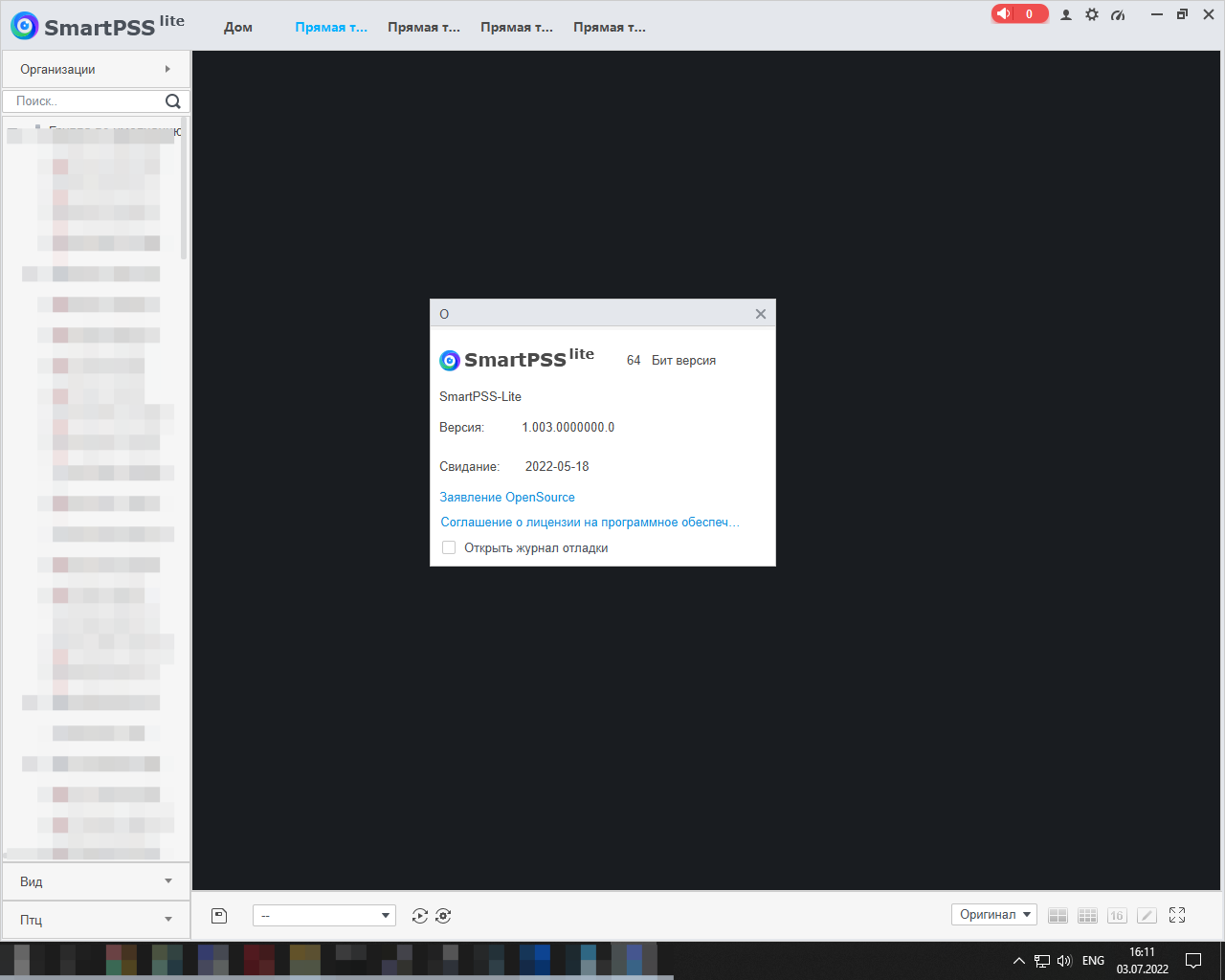Click the version number 1.003.0000000.0
The width and height of the screenshot is (1225, 980).
point(568,427)
